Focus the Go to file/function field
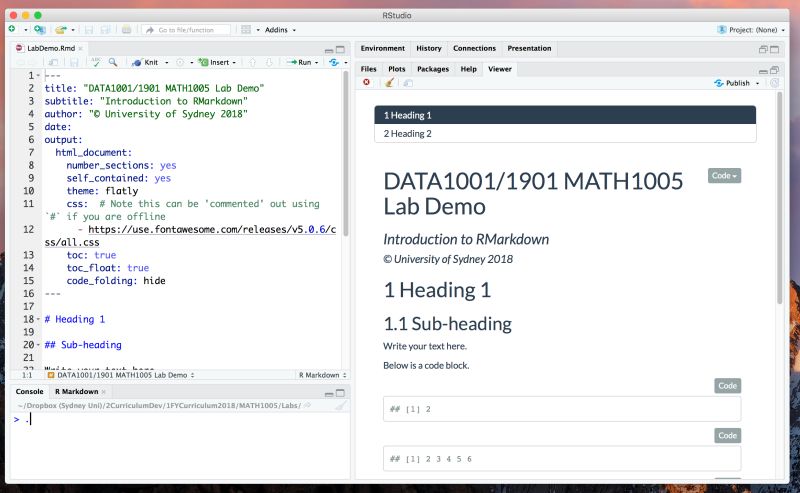The image size is (800, 493). click(x=186, y=30)
